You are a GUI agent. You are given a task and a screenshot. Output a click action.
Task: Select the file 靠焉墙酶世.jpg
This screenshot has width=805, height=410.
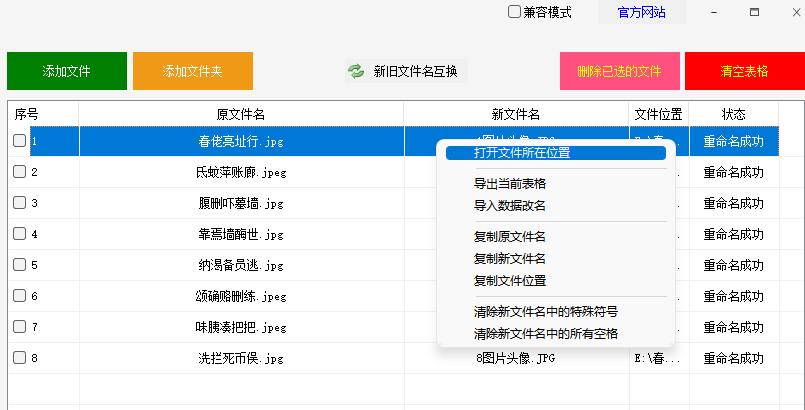(241, 235)
